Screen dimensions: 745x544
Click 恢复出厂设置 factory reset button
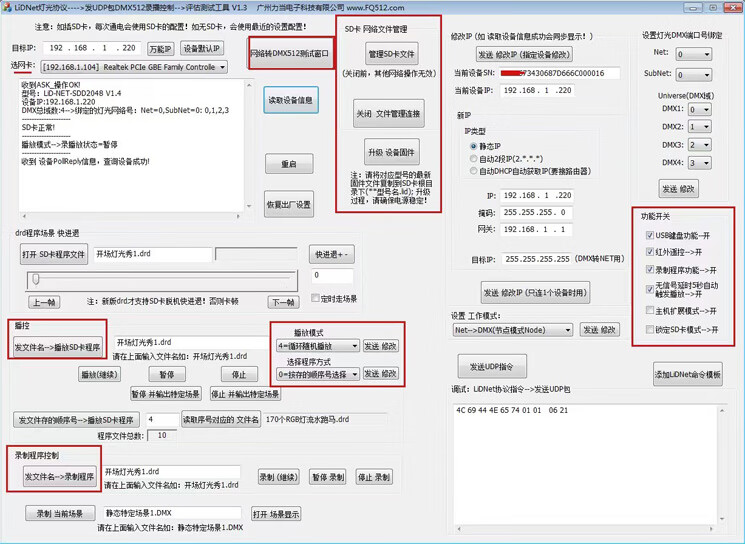pyautogui.click(x=289, y=205)
